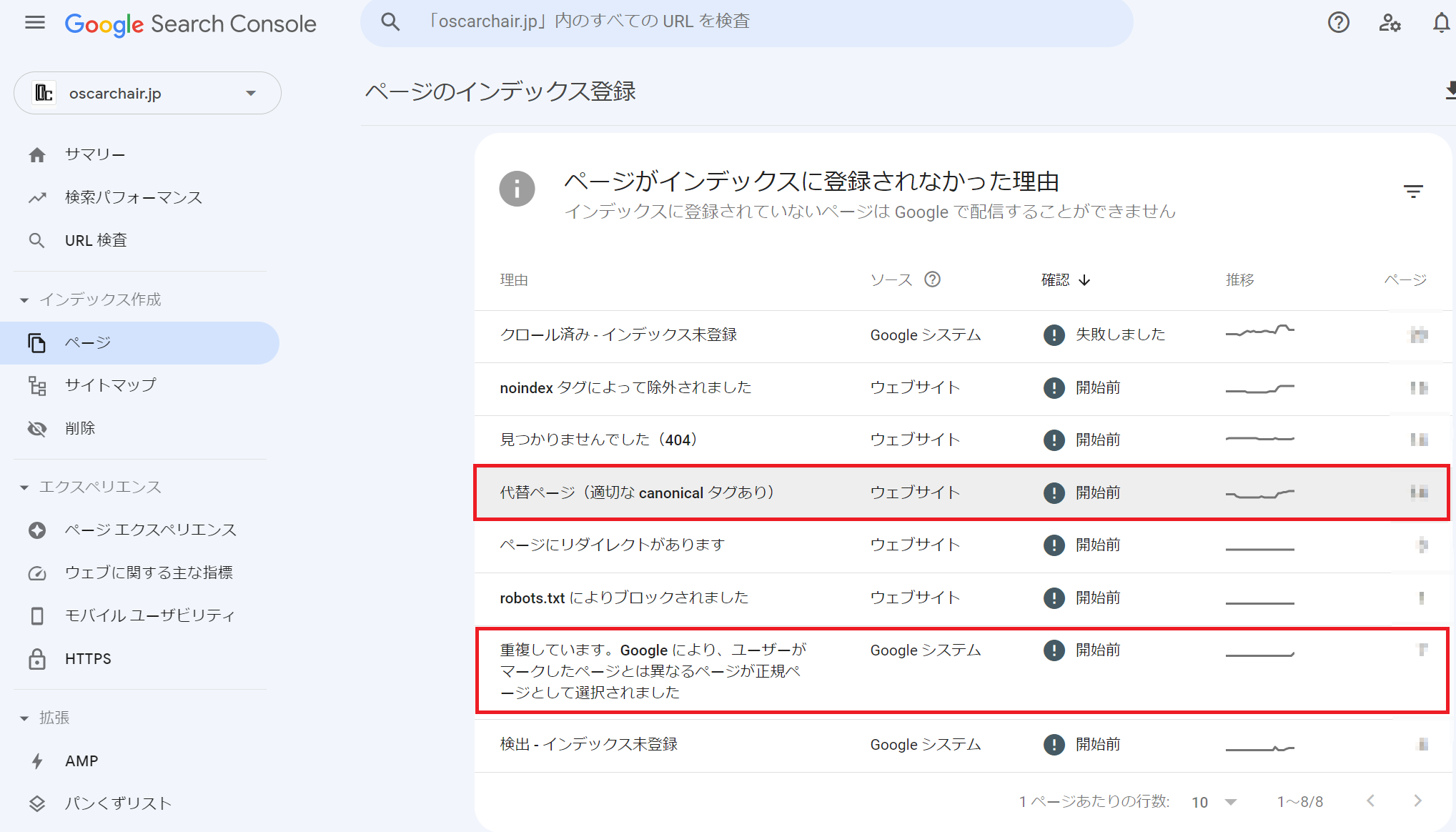Click the search magnifier icon
The height and width of the screenshot is (832, 1456).
(390, 21)
